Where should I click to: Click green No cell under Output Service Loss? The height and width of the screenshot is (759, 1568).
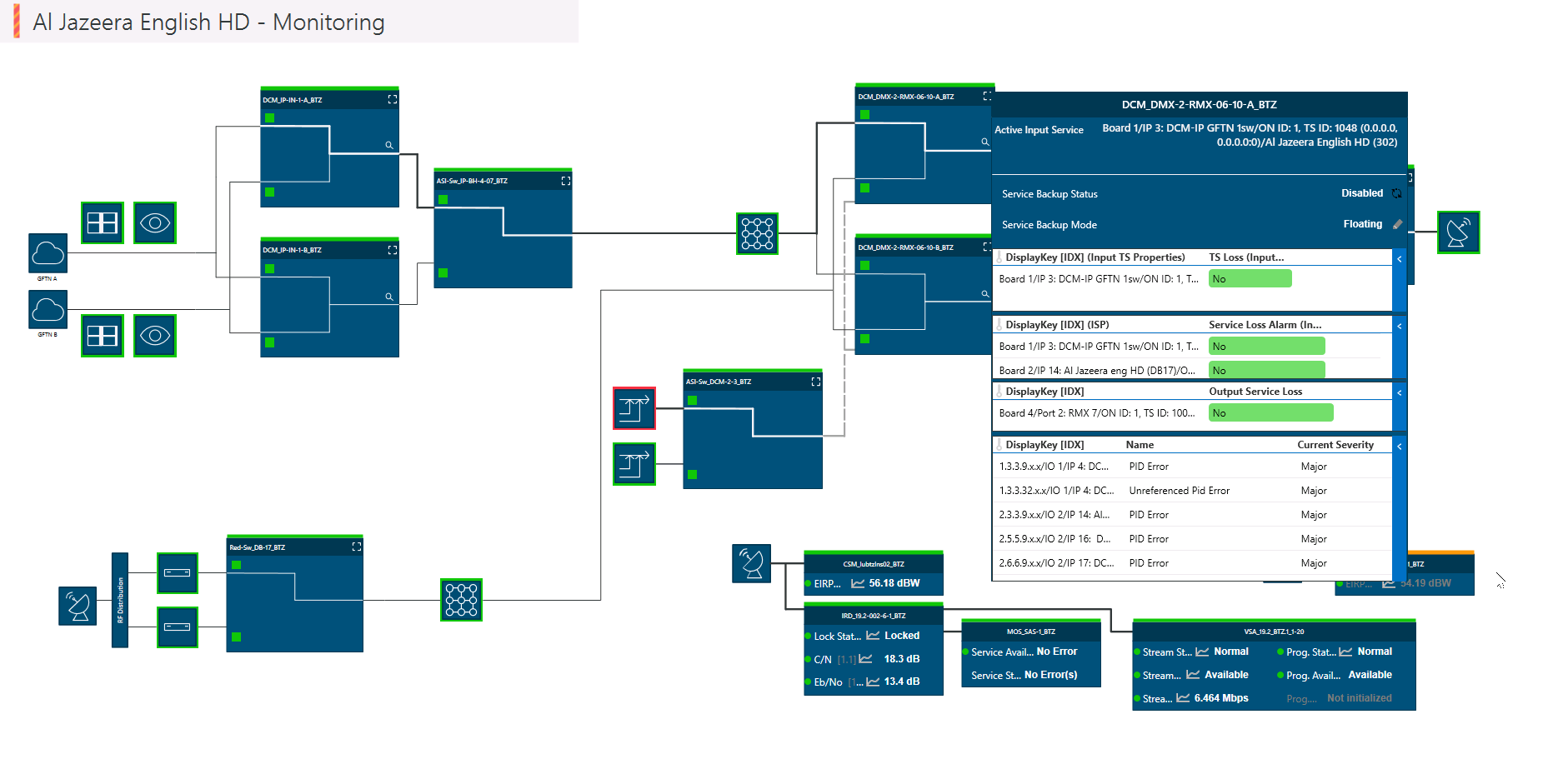click(1271, 413)
